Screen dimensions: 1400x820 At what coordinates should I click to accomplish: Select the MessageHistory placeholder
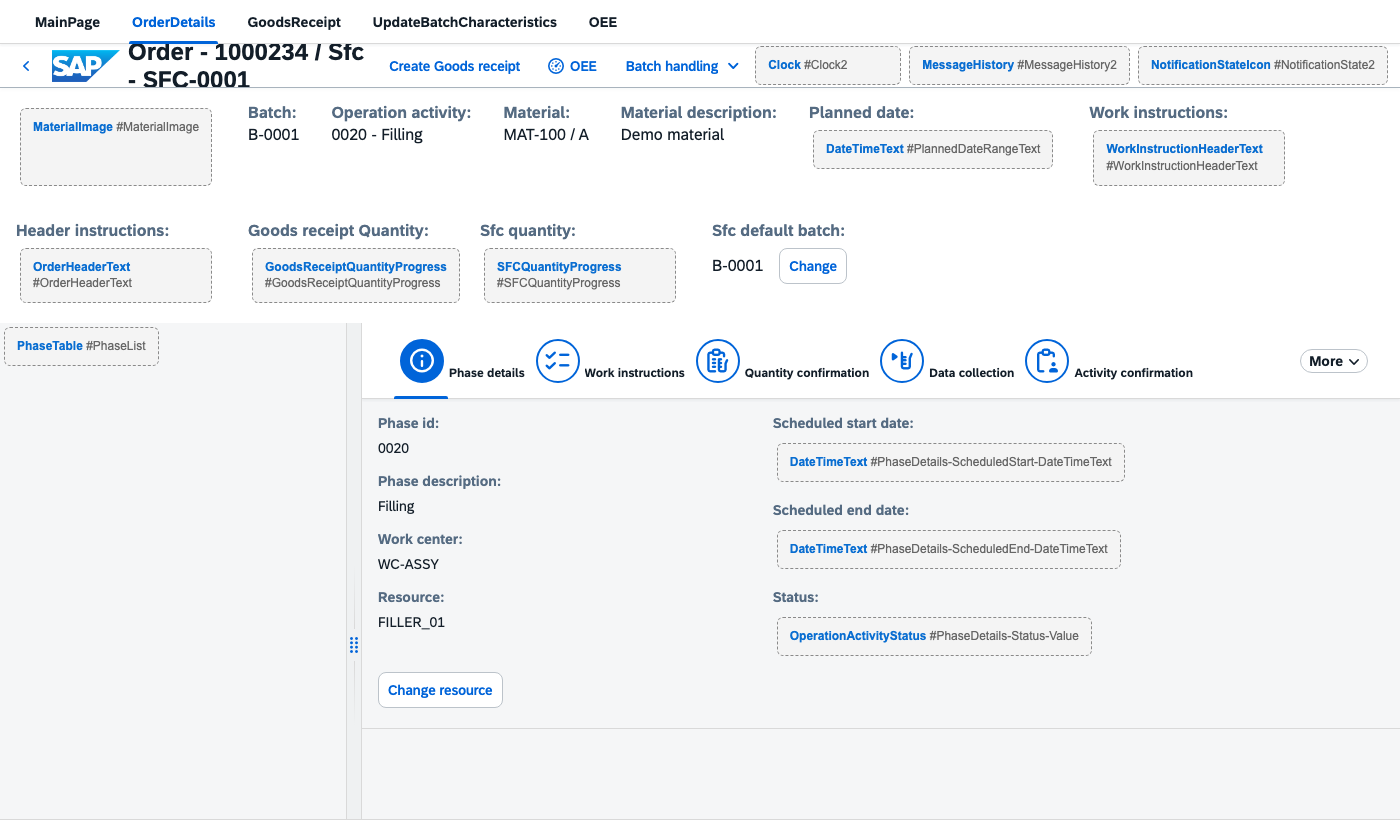[1020, 65]
